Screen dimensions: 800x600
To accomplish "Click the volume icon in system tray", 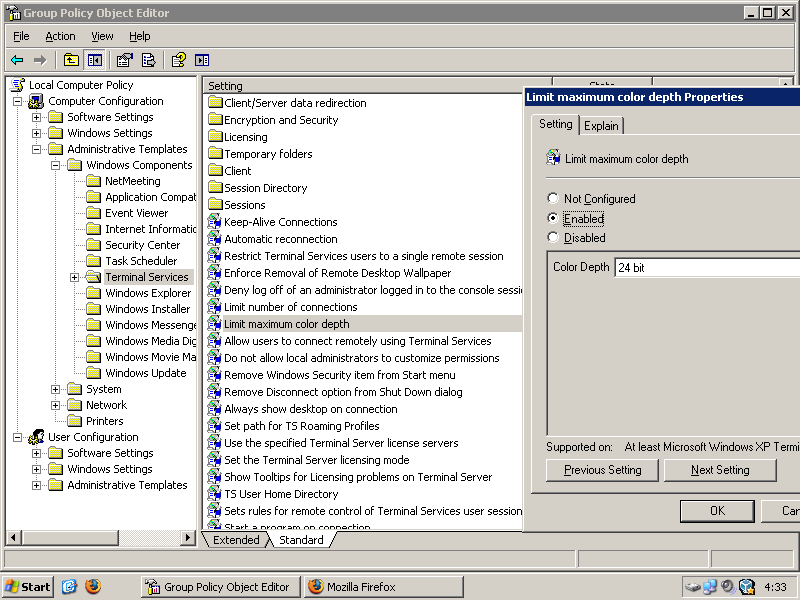I will 728,587.
